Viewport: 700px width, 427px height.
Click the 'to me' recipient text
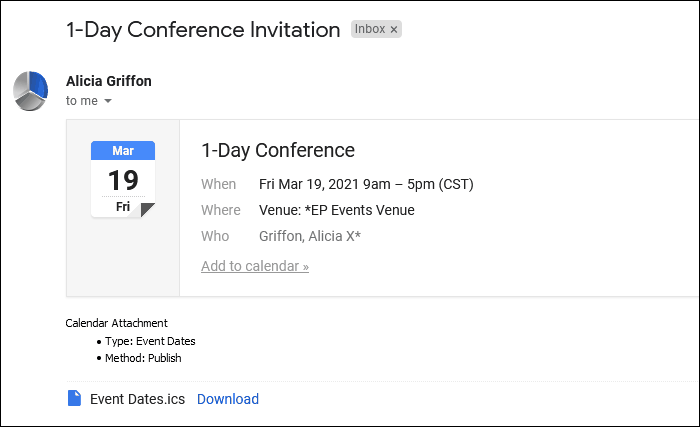point(82,101)
